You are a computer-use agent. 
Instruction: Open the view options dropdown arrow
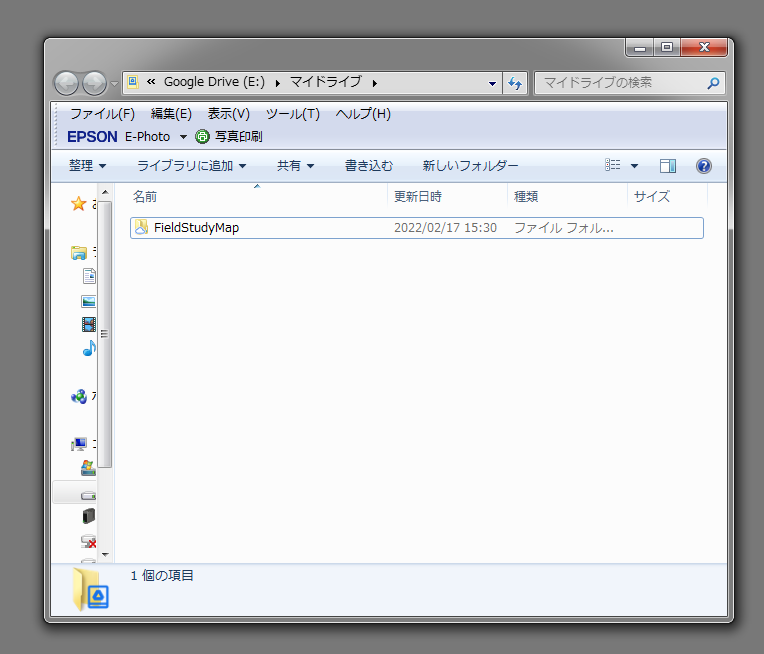[634, 166]
